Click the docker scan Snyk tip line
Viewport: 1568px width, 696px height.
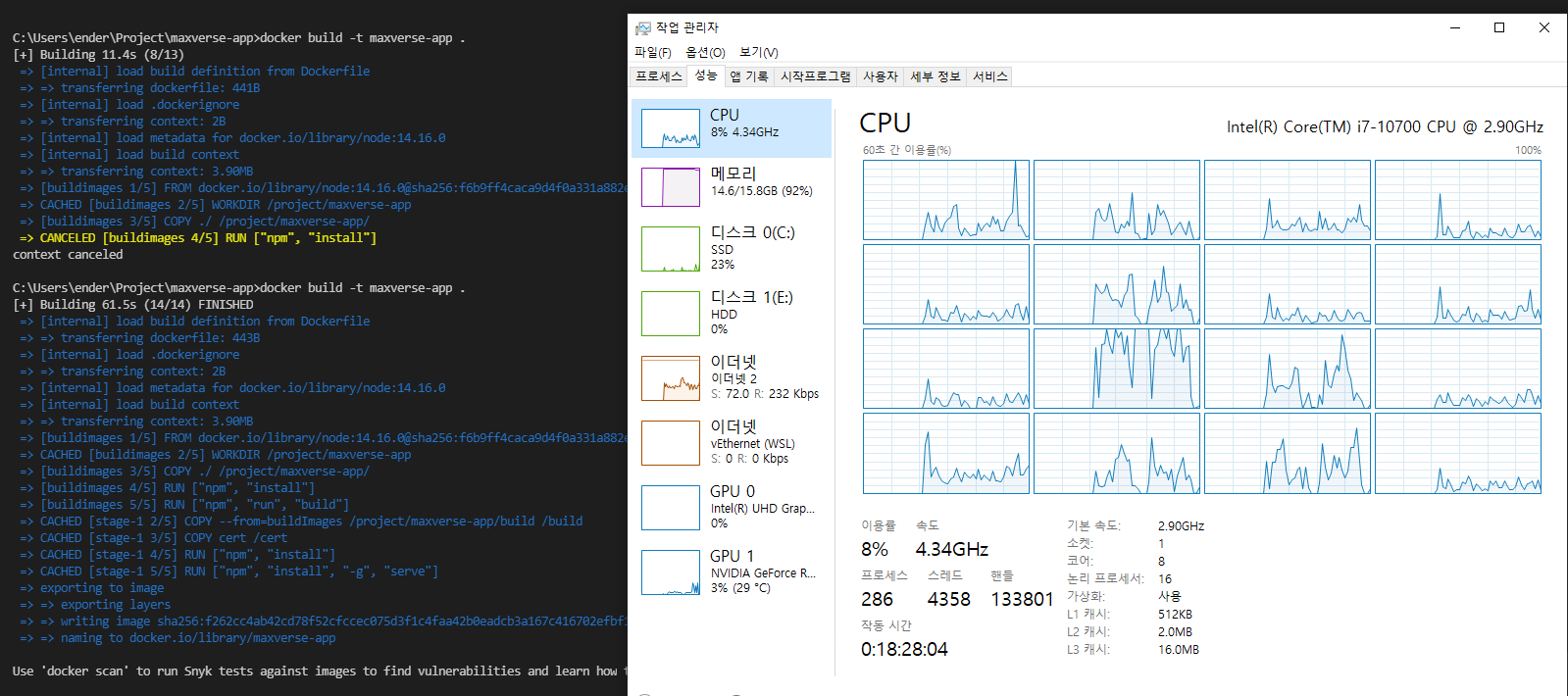pyautogui.click(x=320, y=671)
